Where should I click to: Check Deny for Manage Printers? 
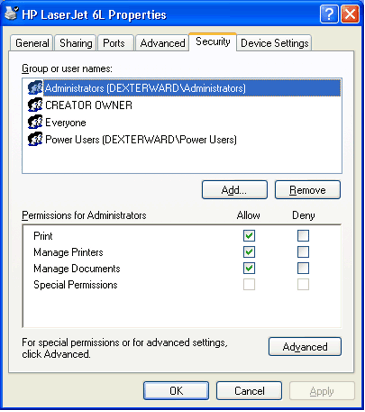click(x=303, y=252)
